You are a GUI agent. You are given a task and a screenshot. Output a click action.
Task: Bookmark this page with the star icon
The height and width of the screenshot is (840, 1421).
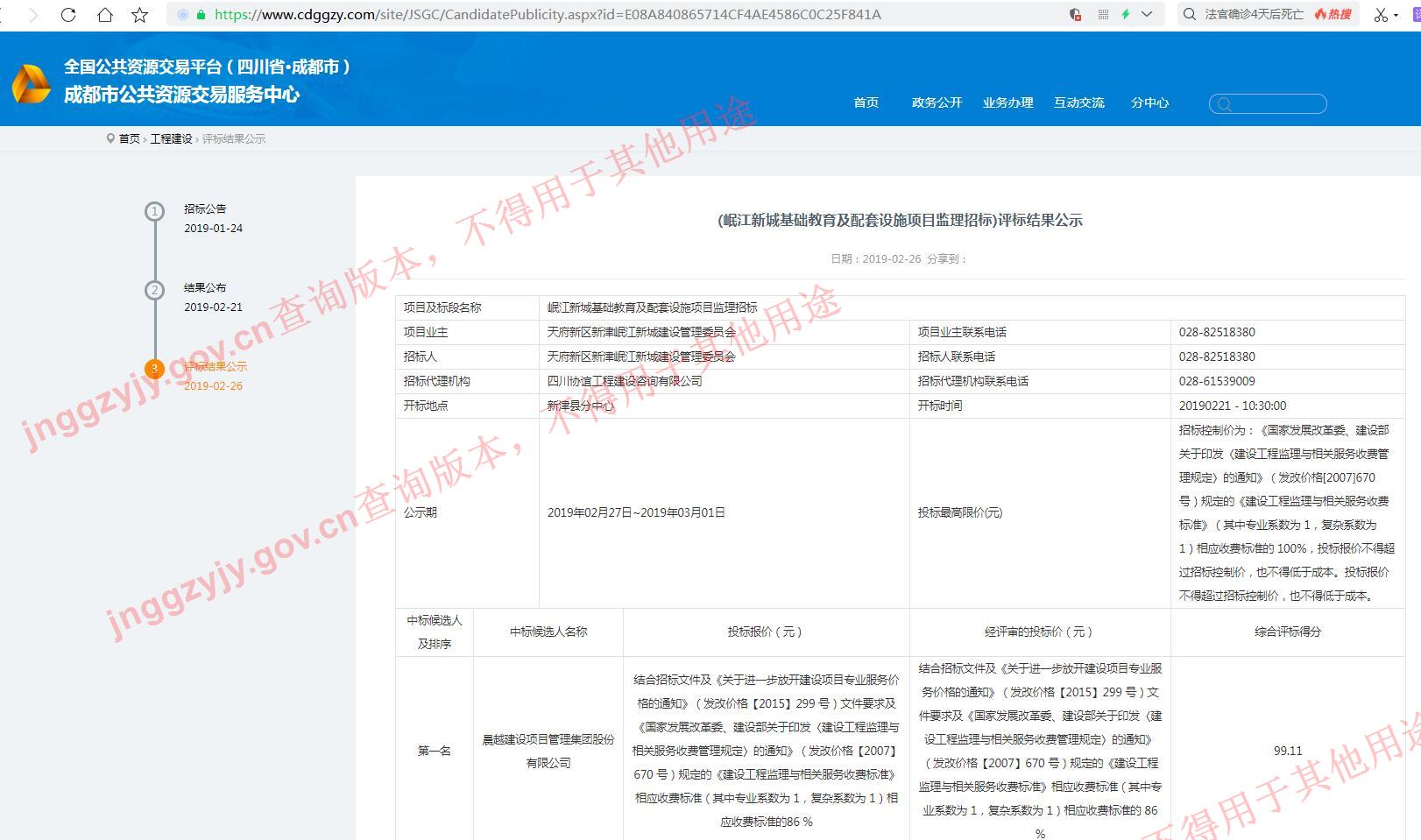point(139,15)
